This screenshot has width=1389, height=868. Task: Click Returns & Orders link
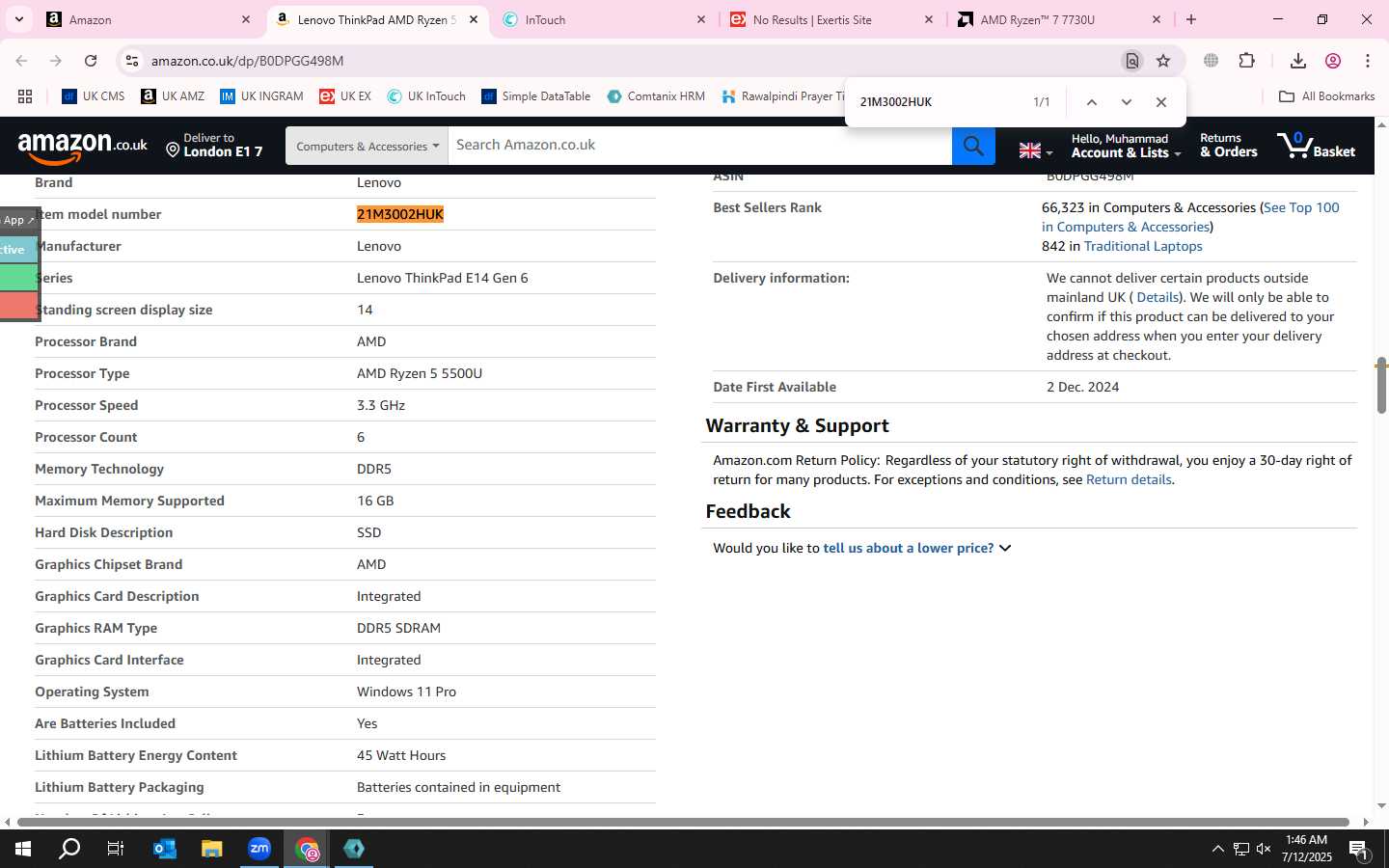[x=1228, y=146]
